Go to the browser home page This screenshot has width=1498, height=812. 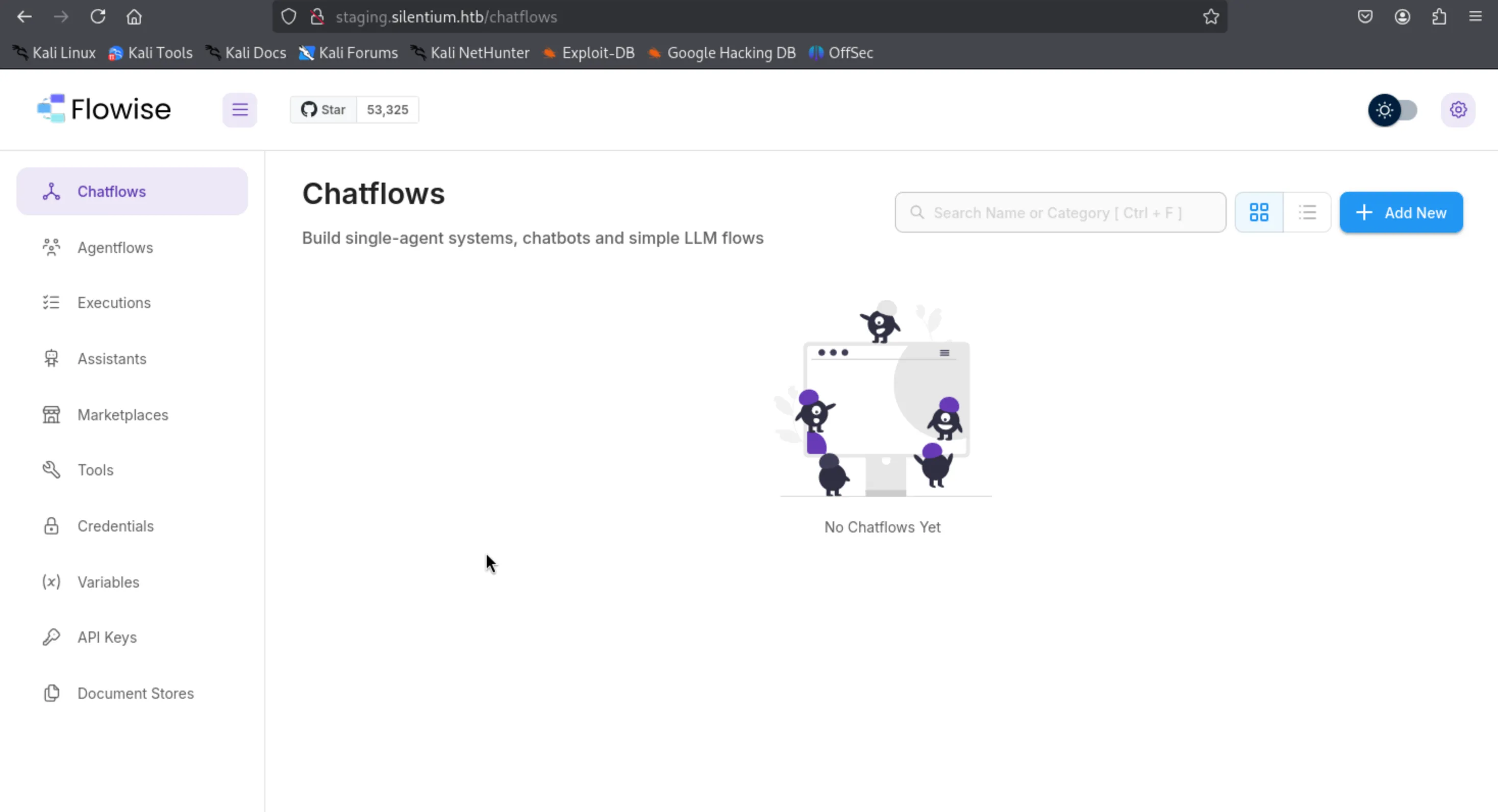134,17
